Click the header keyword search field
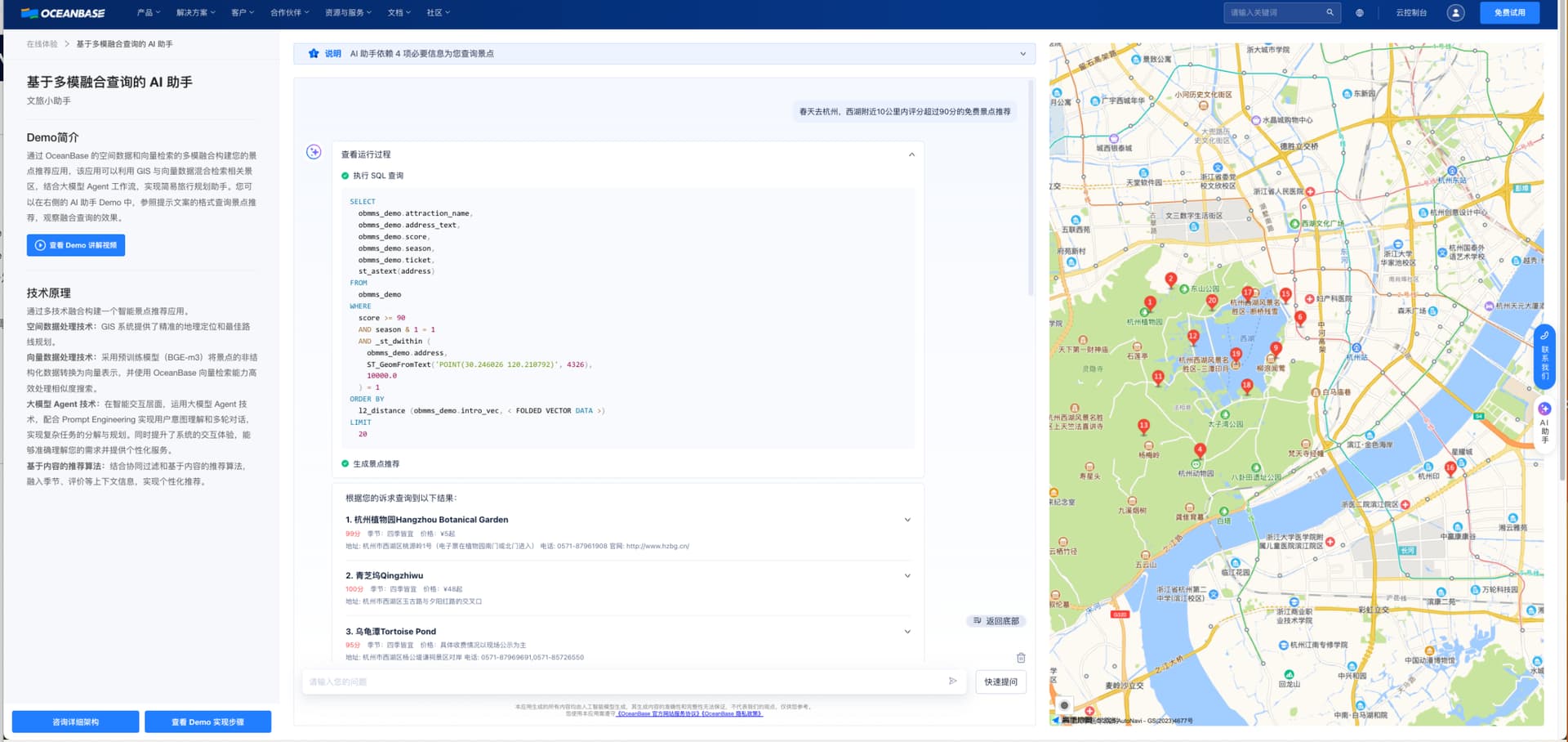The height and width of the screenshot is (742, 1568). (1282, 13)
